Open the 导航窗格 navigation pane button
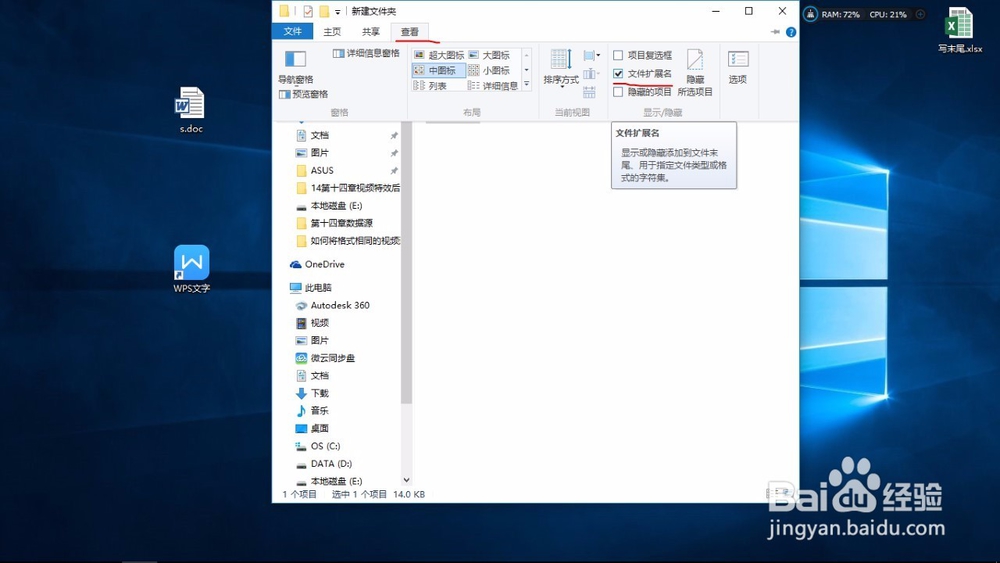Image resolution: width=1000 pixels, height=563 pixels. click(295, 66)
